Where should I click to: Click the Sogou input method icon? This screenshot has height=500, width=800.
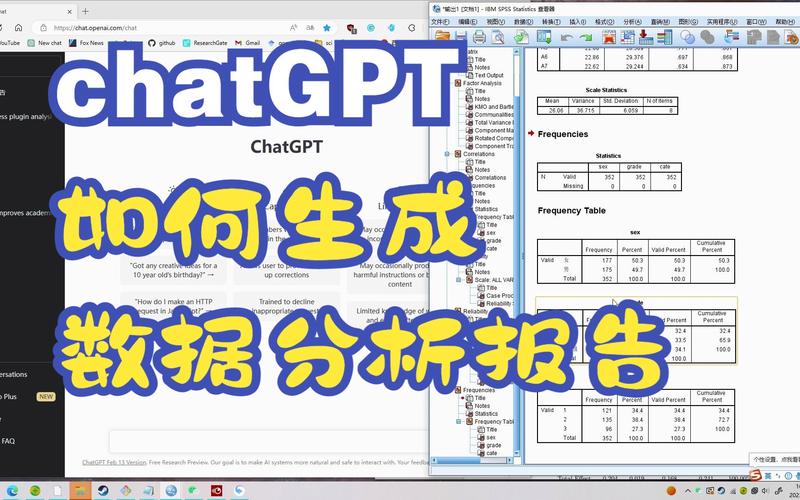756,475
